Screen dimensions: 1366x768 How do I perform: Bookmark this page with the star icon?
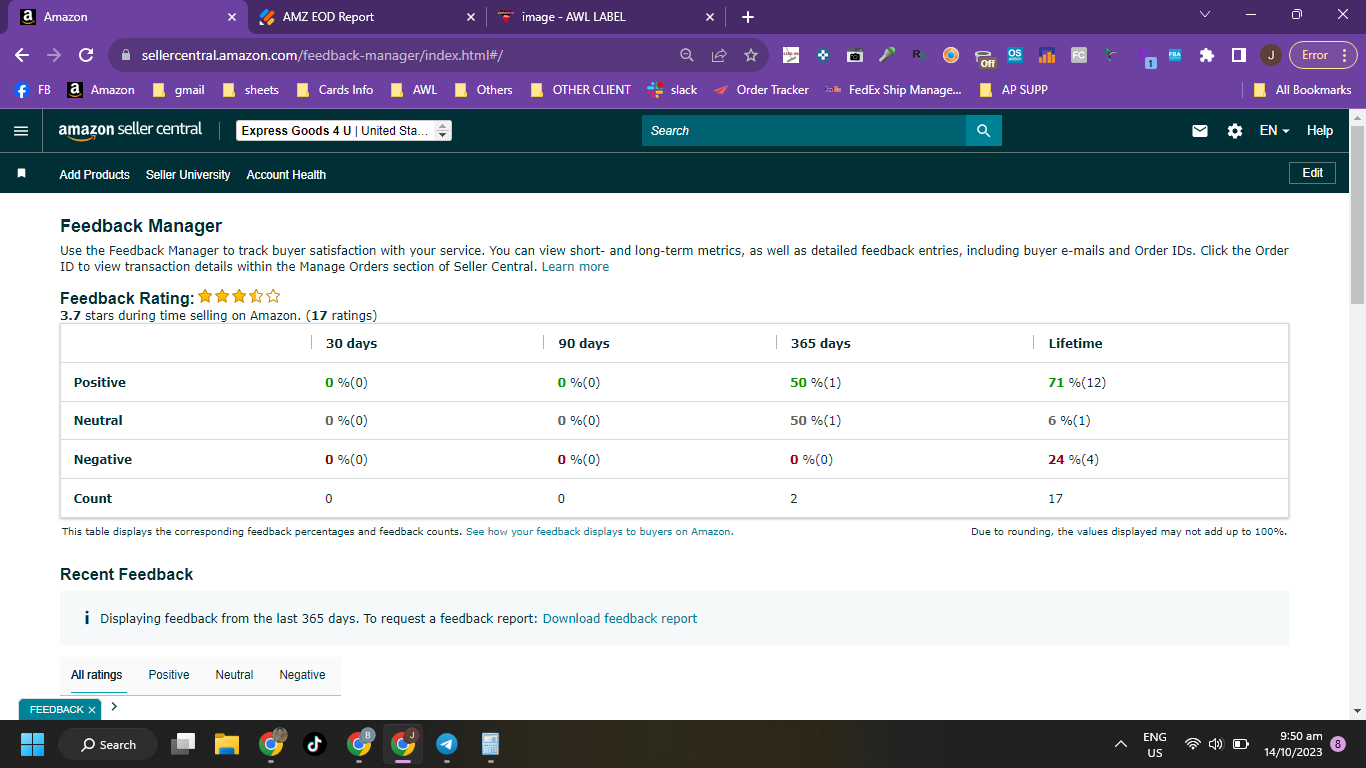point(751,55)
